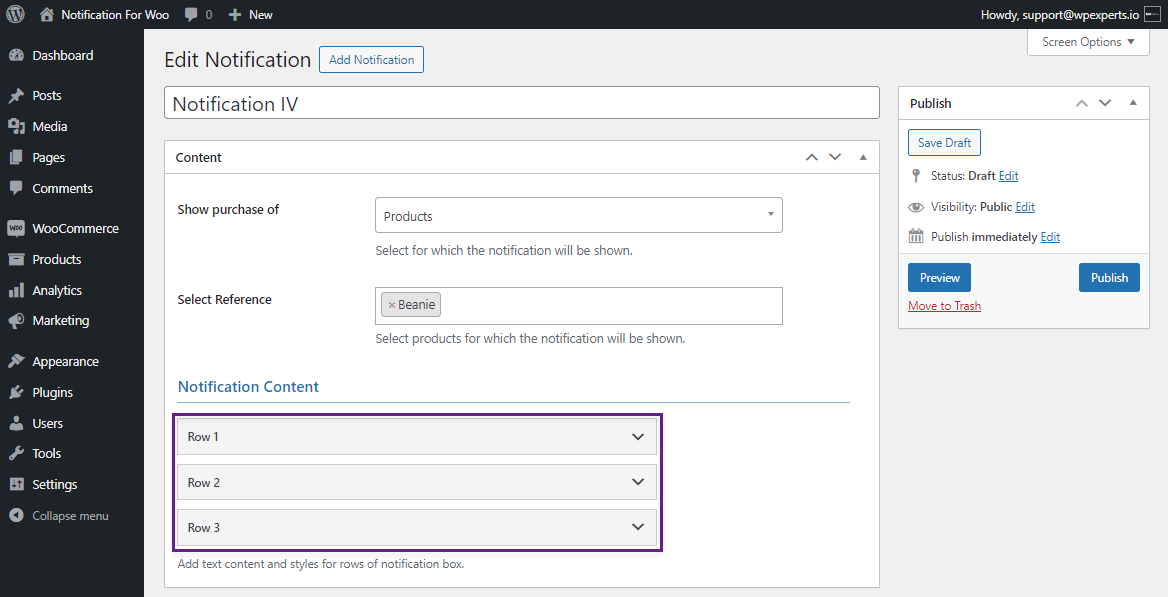Expand Row 3 accordion

(416, 528)
